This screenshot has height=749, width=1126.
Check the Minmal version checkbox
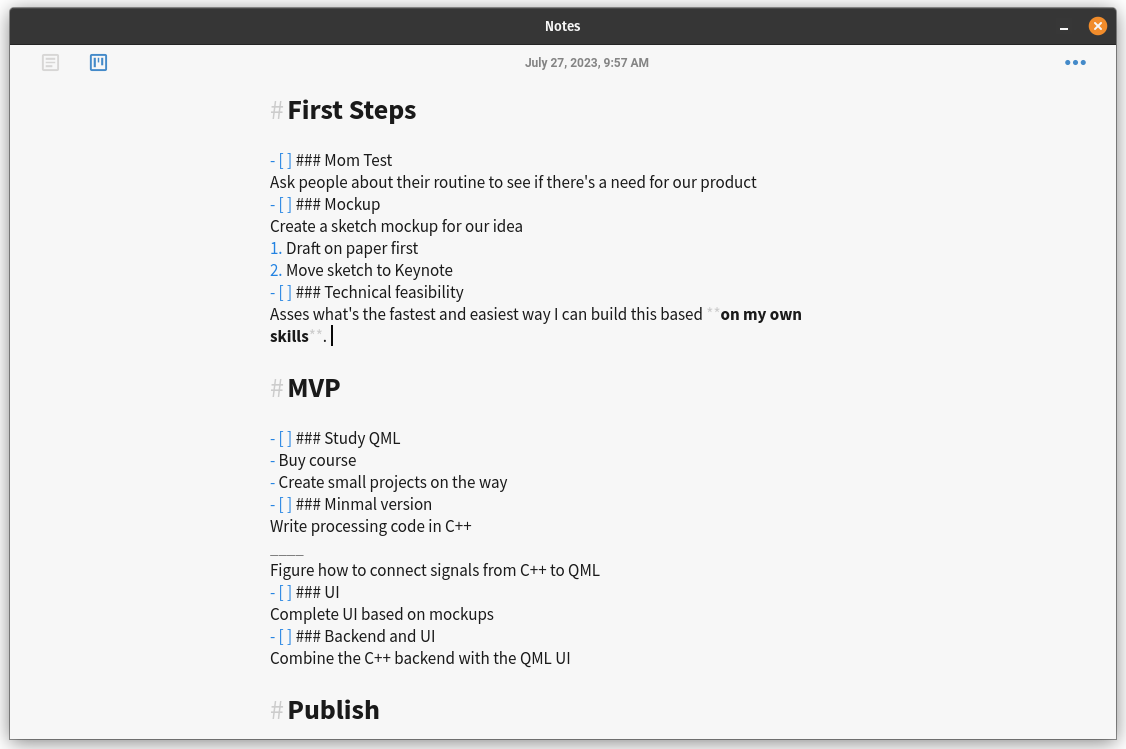click(283, 504)
